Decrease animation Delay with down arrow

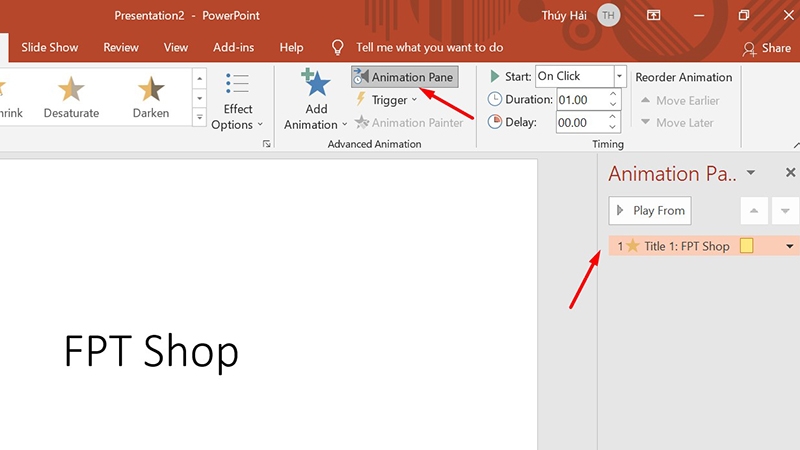point(613,128)
